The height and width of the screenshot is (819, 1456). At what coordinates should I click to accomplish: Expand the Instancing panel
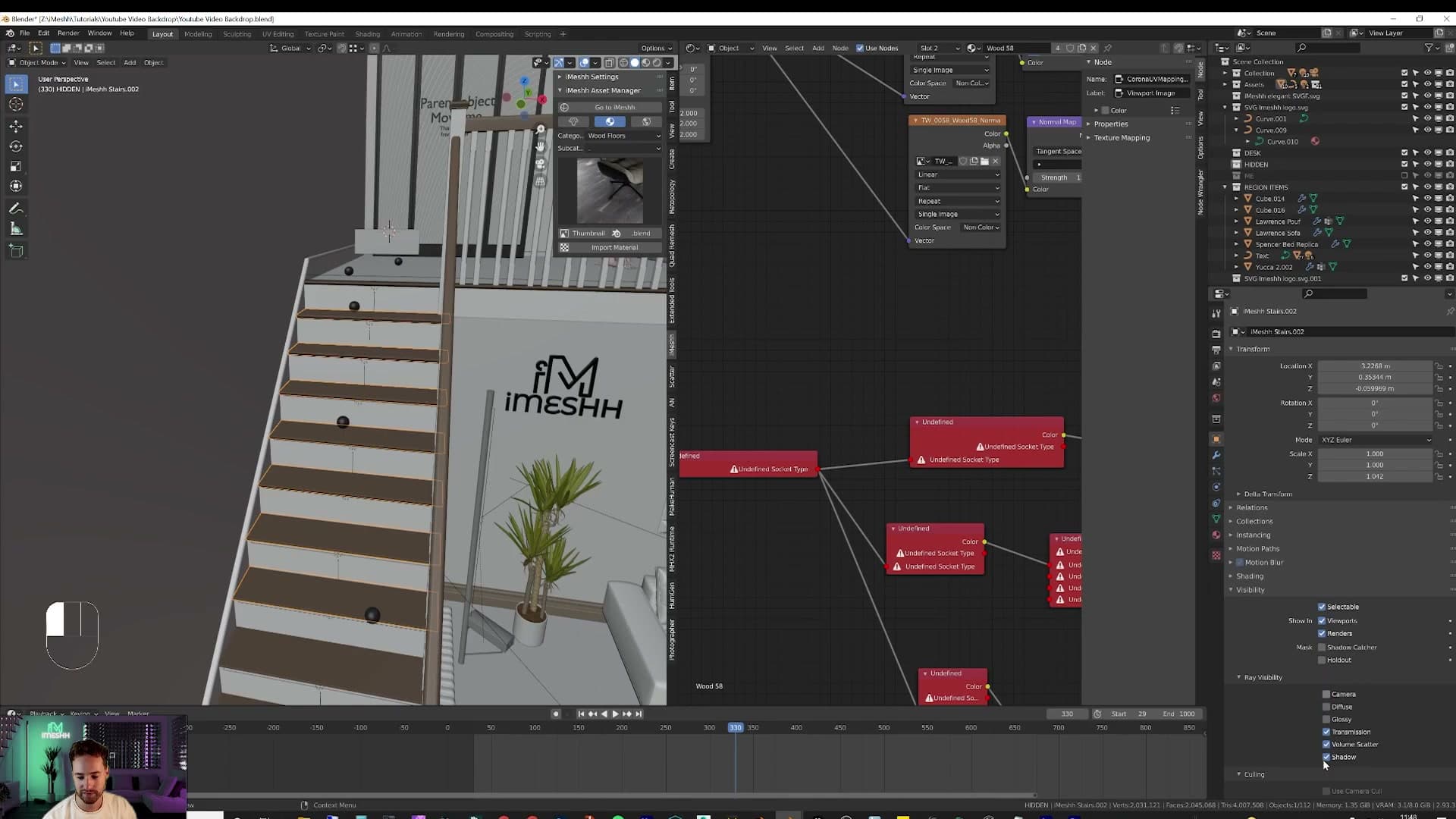pyautogui.click(x=1253, y=535)
